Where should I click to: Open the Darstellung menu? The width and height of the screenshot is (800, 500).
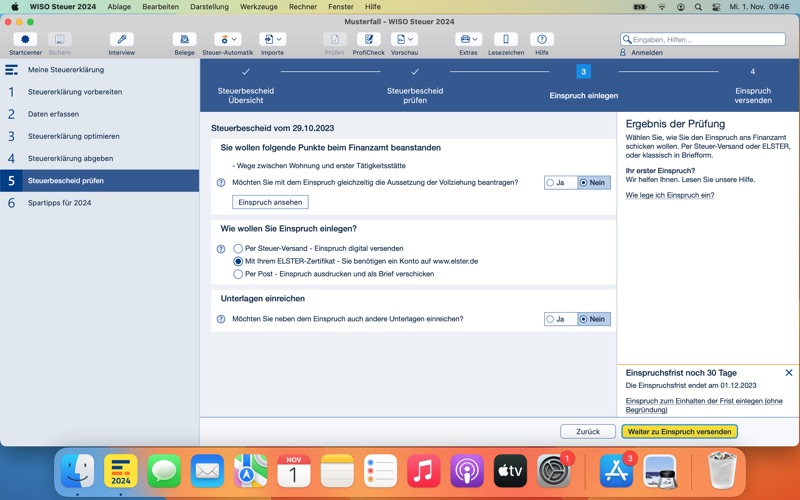(x=209, y=7)
